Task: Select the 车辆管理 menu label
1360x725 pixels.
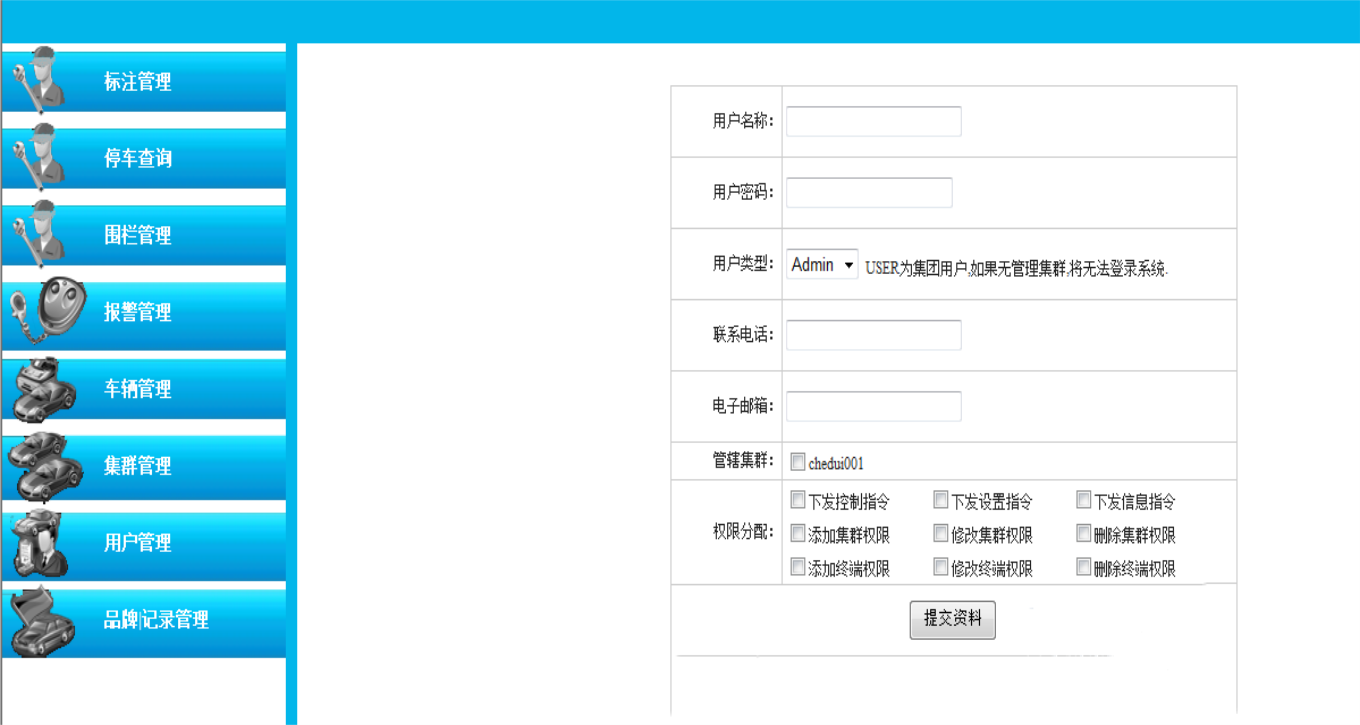Action: tap(138, 389)
